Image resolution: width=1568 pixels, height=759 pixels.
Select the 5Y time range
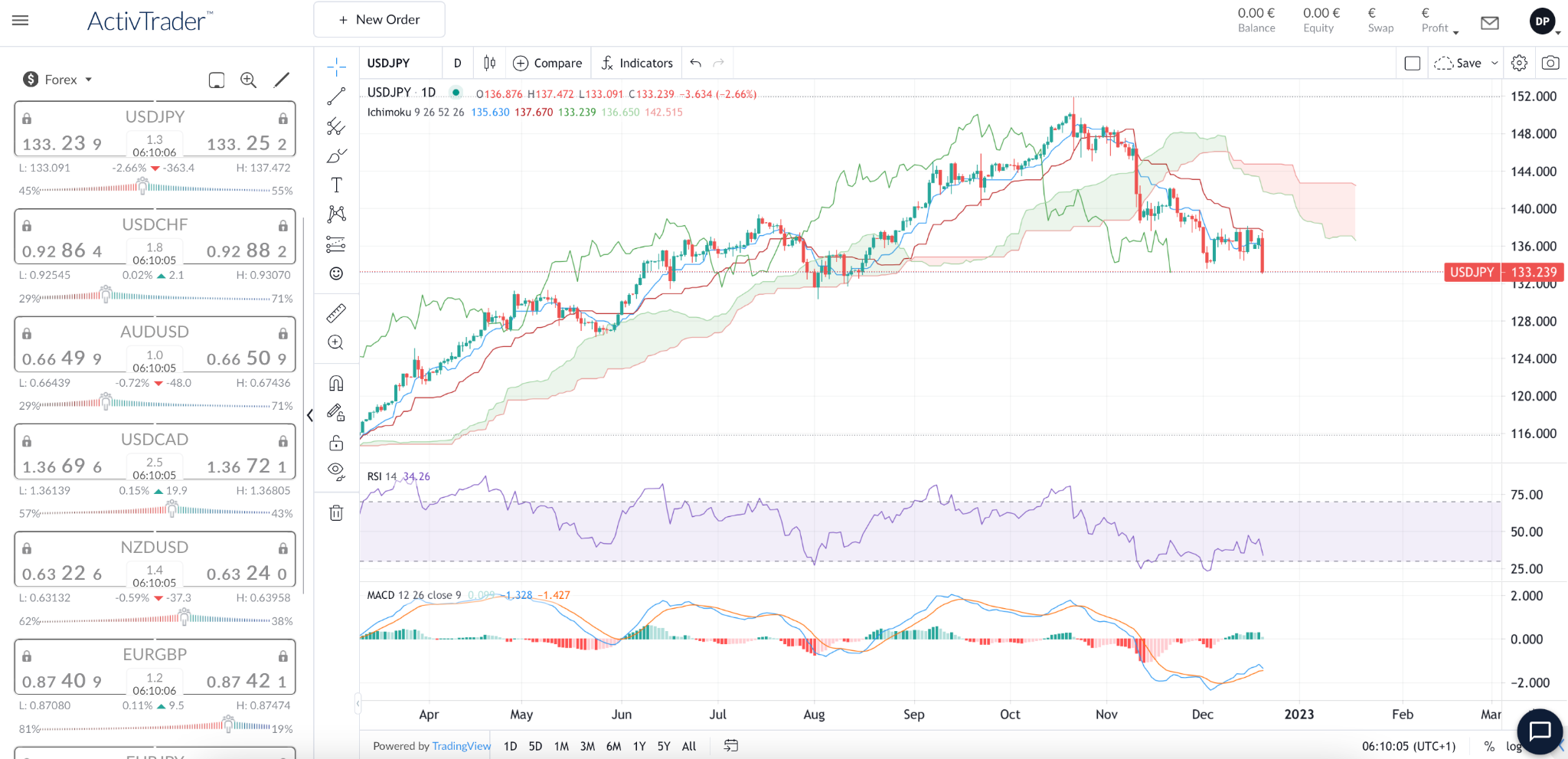coord(664,746)
